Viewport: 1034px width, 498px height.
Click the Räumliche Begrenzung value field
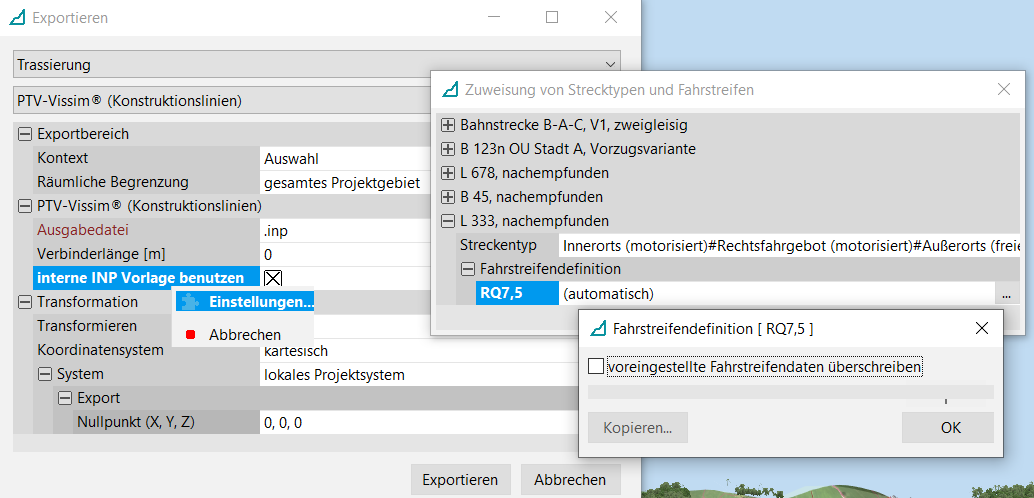click(346, 182)
